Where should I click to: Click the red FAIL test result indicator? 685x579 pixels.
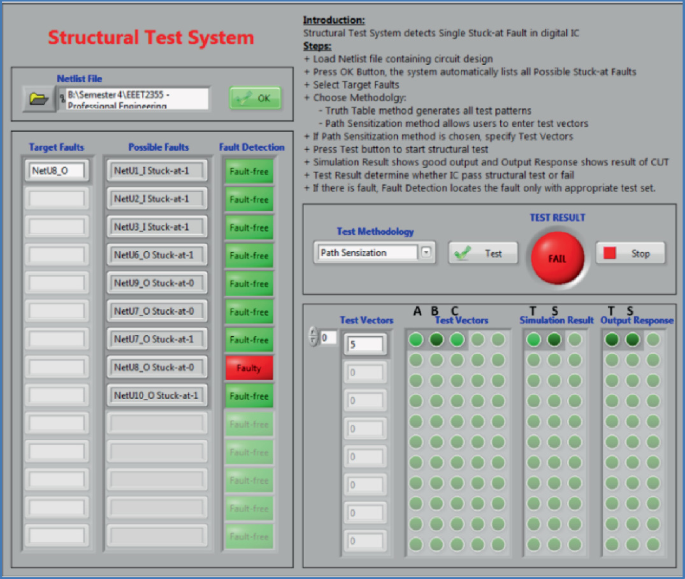coord(557,256)
